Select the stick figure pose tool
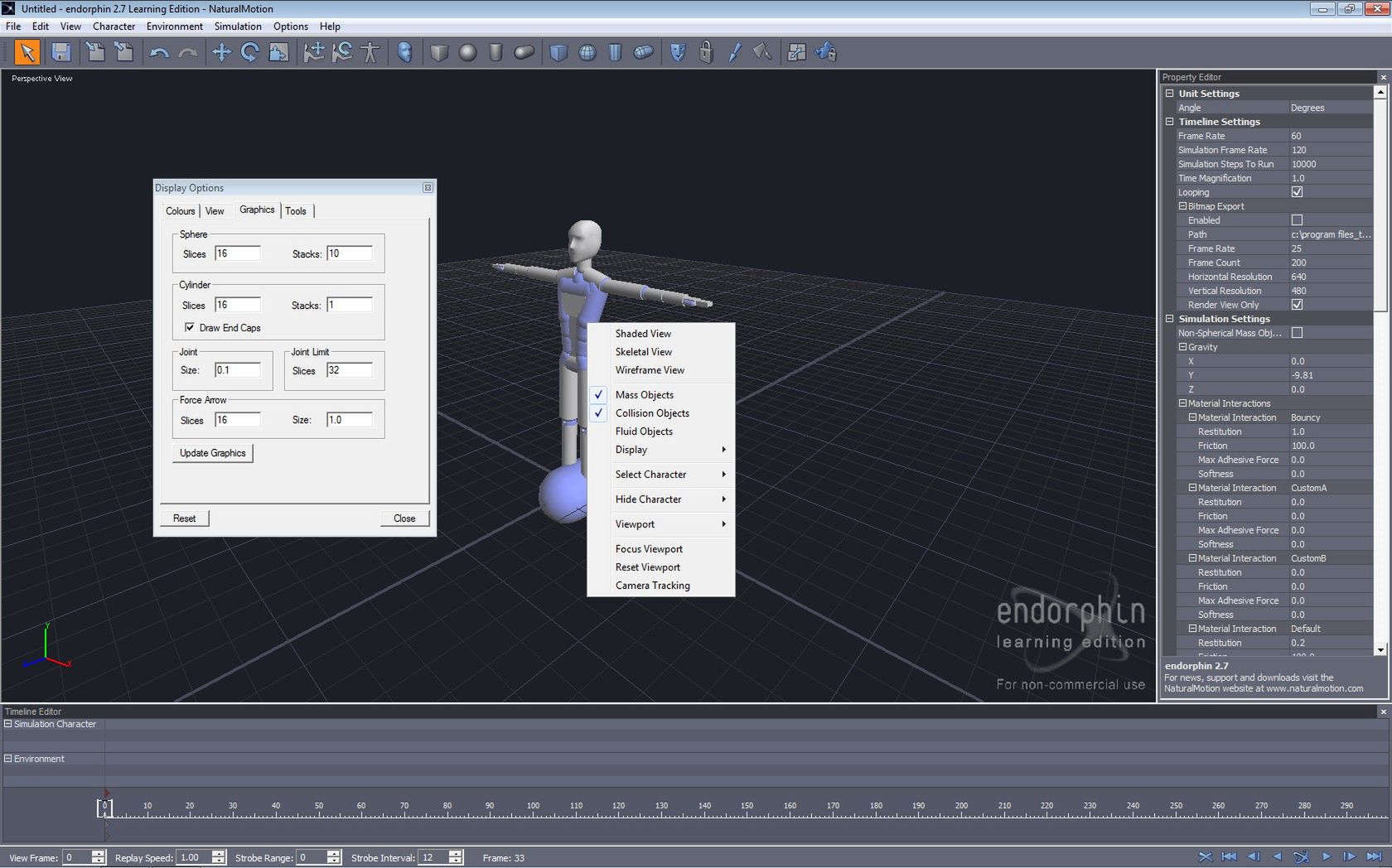This screenshot has width=1392, height=868. coord(370,53)
